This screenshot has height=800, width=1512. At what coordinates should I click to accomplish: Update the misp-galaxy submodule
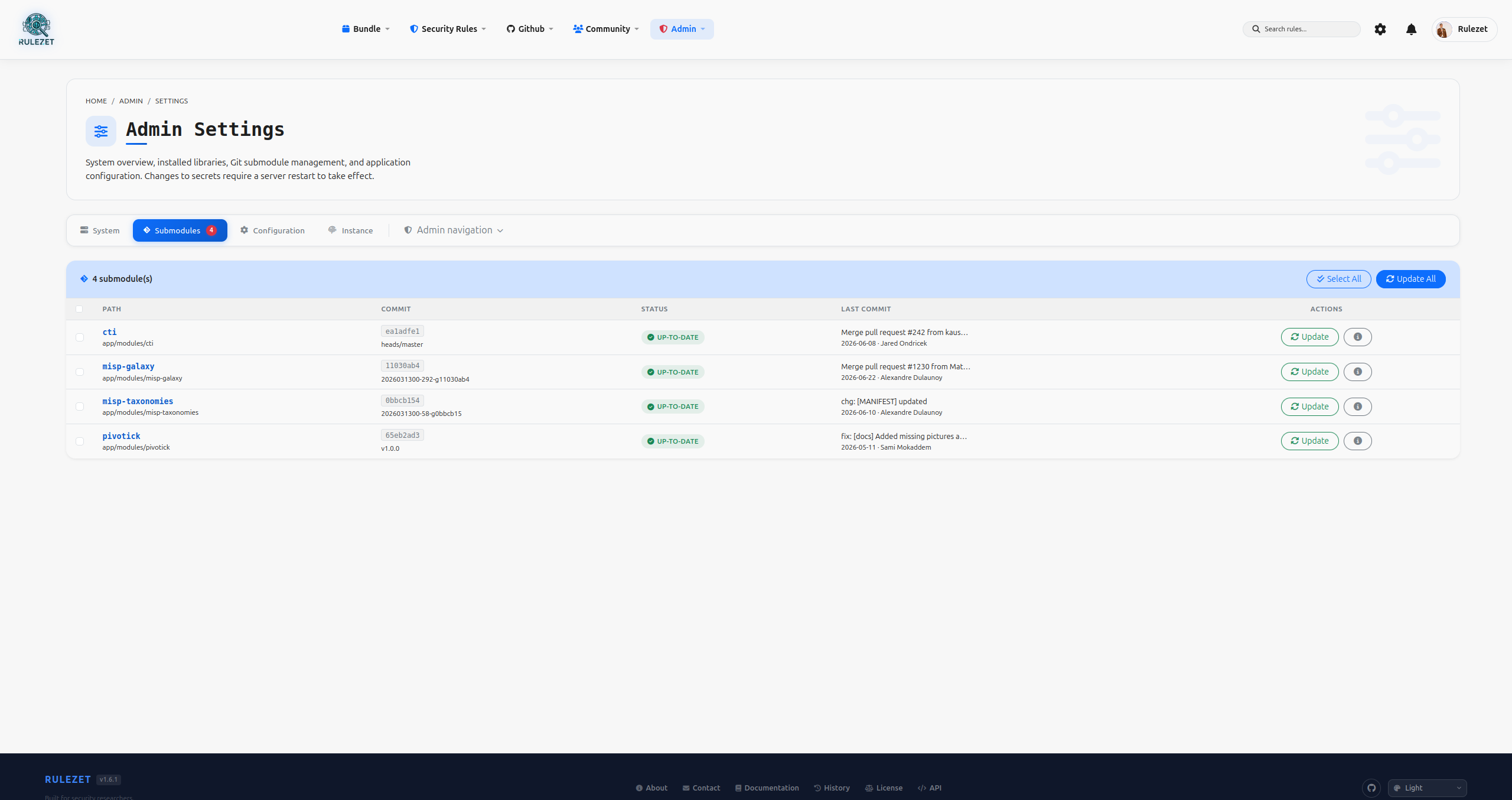(1310, 372)
